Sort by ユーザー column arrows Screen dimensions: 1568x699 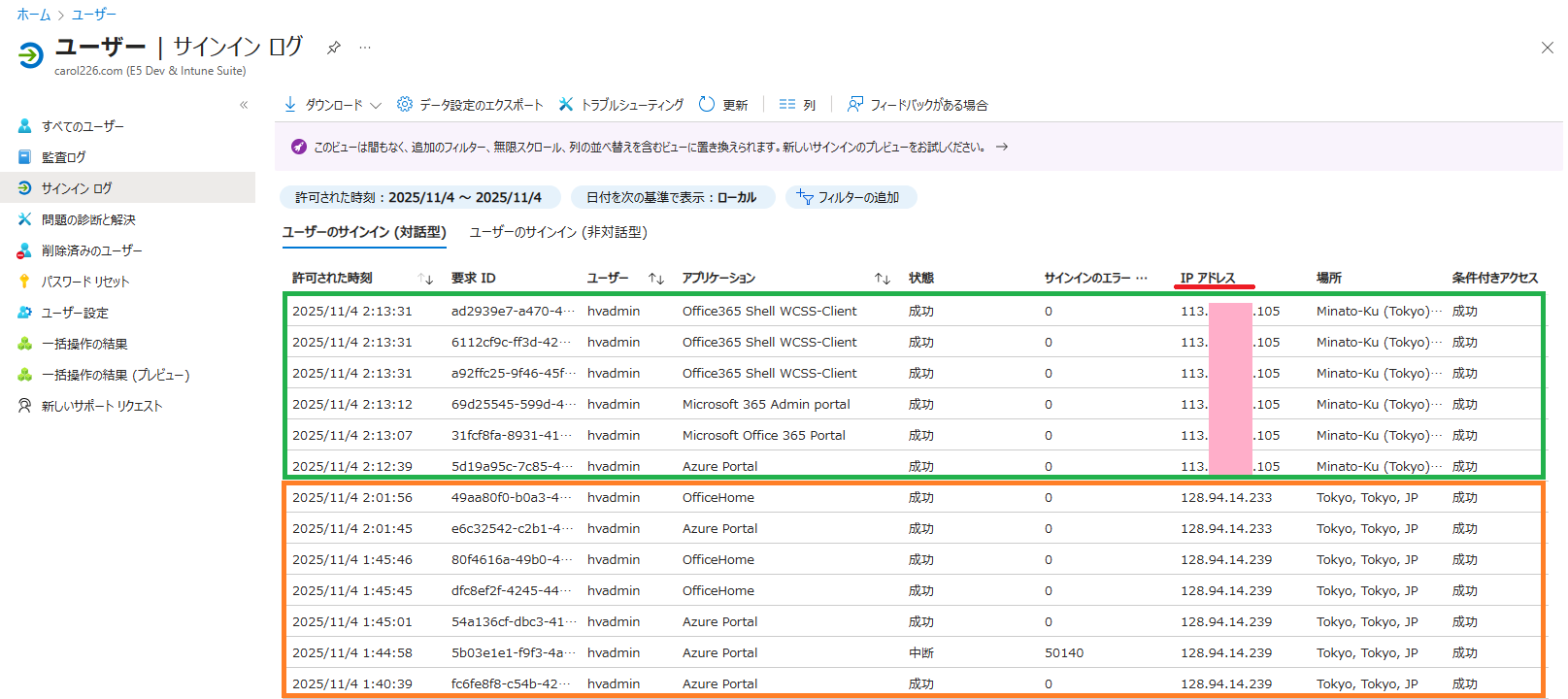(x=656, y=279)
